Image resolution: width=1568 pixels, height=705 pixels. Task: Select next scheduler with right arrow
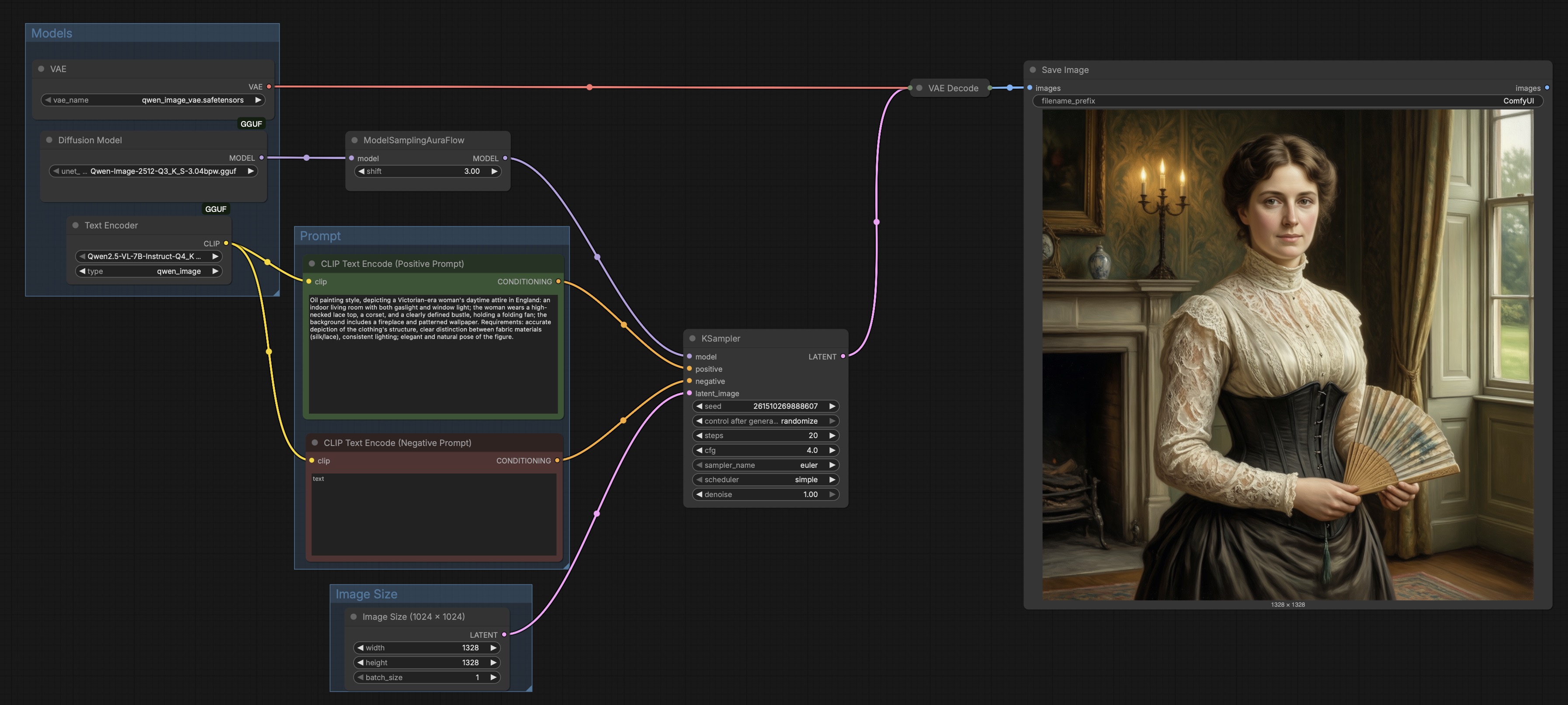[x=832, y=479]
